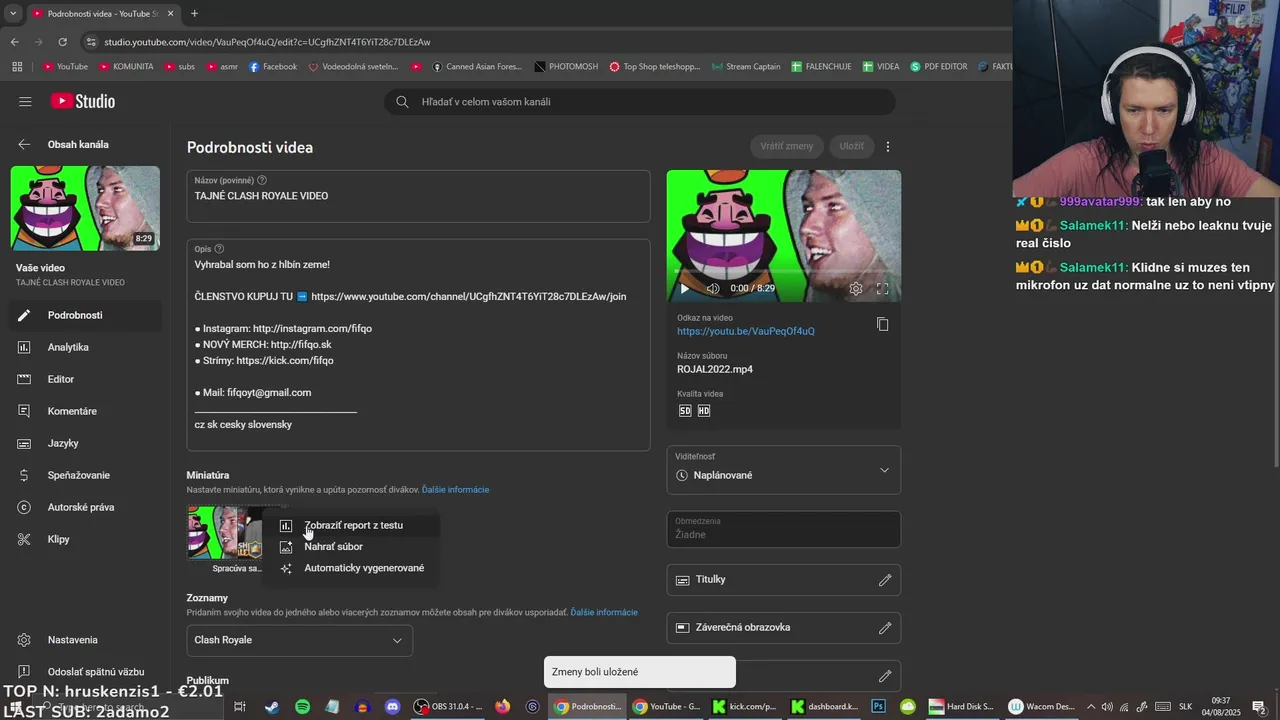Edit Titulky with the pencil icon
The image size is (1280, 720).
click(885, 580)
